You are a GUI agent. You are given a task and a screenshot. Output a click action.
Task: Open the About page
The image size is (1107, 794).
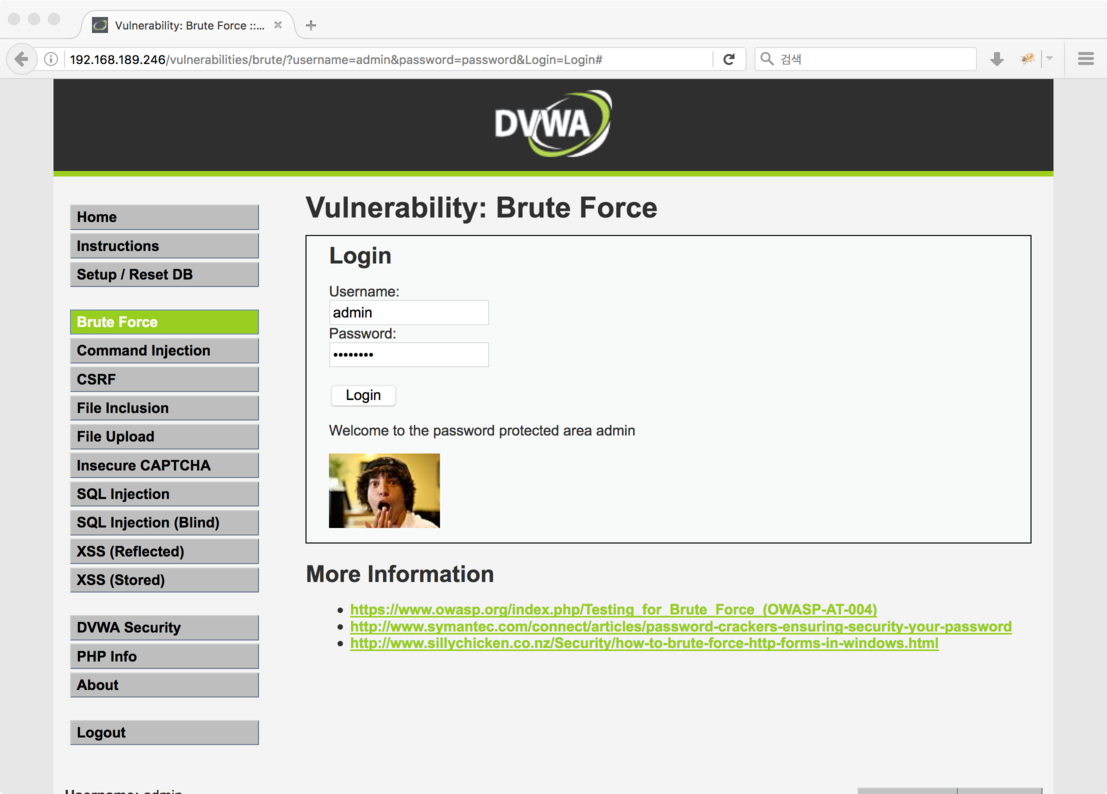(x=164, y=685)
